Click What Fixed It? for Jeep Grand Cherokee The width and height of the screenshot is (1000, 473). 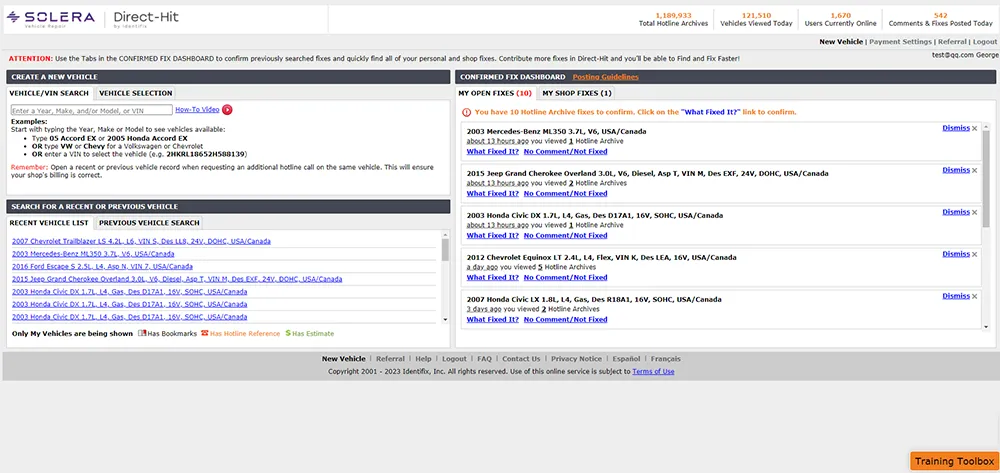pos(492,194)
